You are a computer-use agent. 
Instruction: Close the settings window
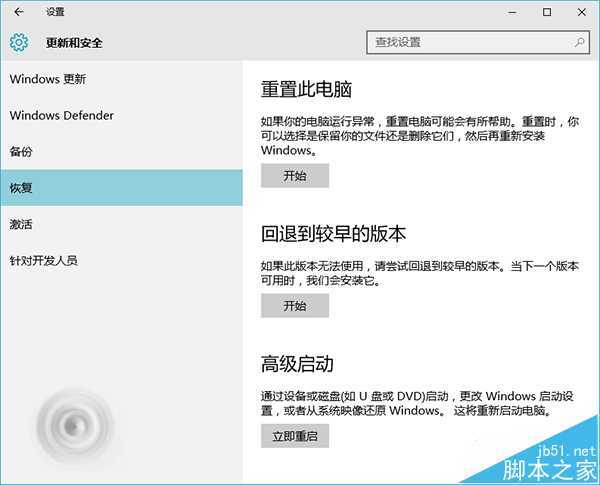582,12
